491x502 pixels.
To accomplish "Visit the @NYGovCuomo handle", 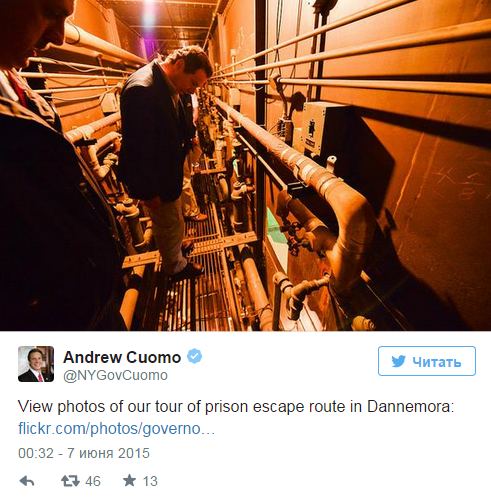I will (x=115, y=375).
